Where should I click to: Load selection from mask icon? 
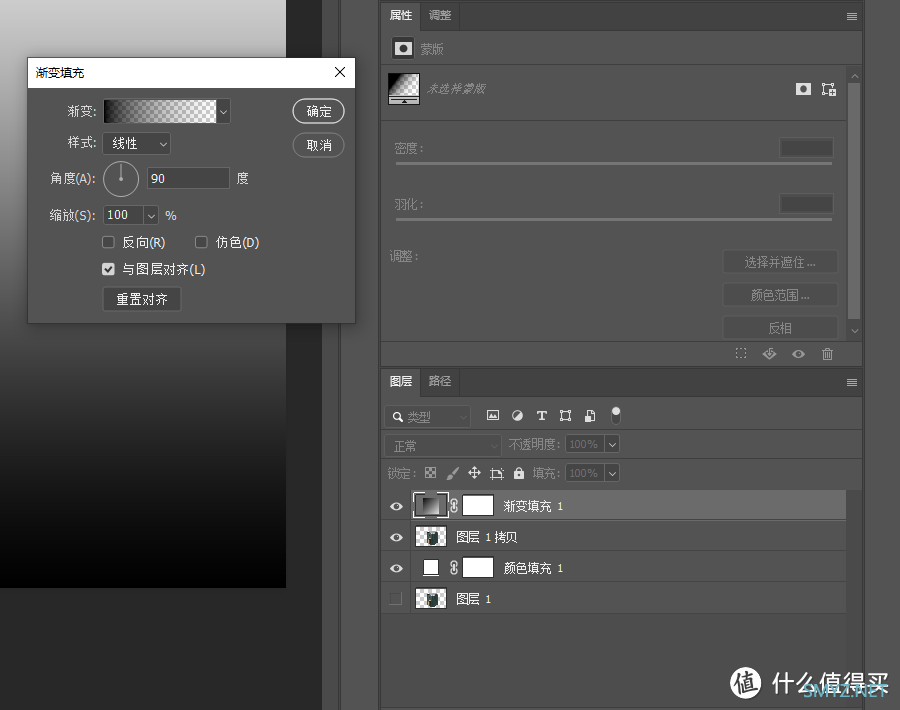click(x=741, y=354)
